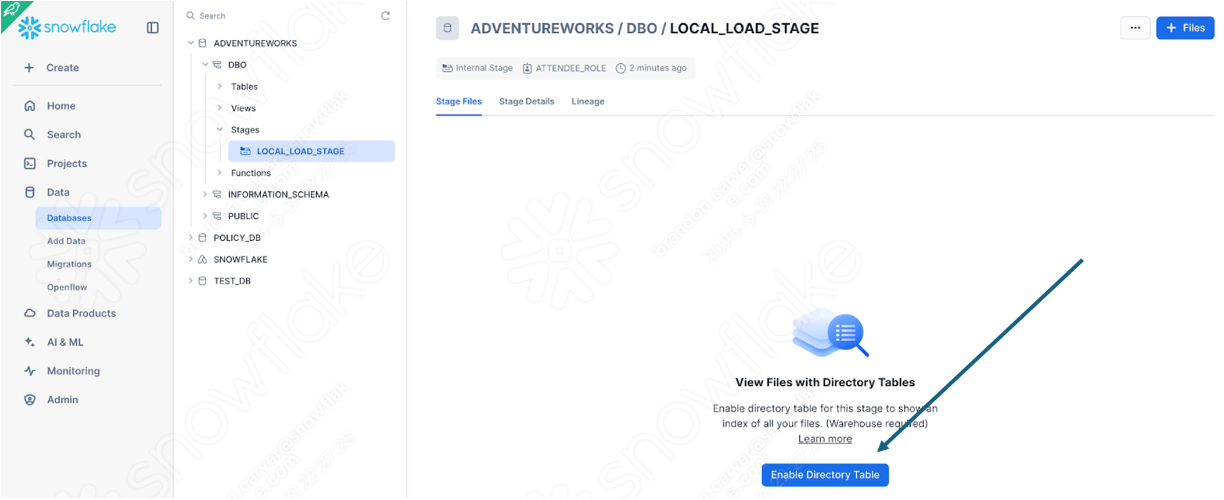The image size is (1224, 500).
Task: Collapse the Stages node
Action: [x=220, y=130]
